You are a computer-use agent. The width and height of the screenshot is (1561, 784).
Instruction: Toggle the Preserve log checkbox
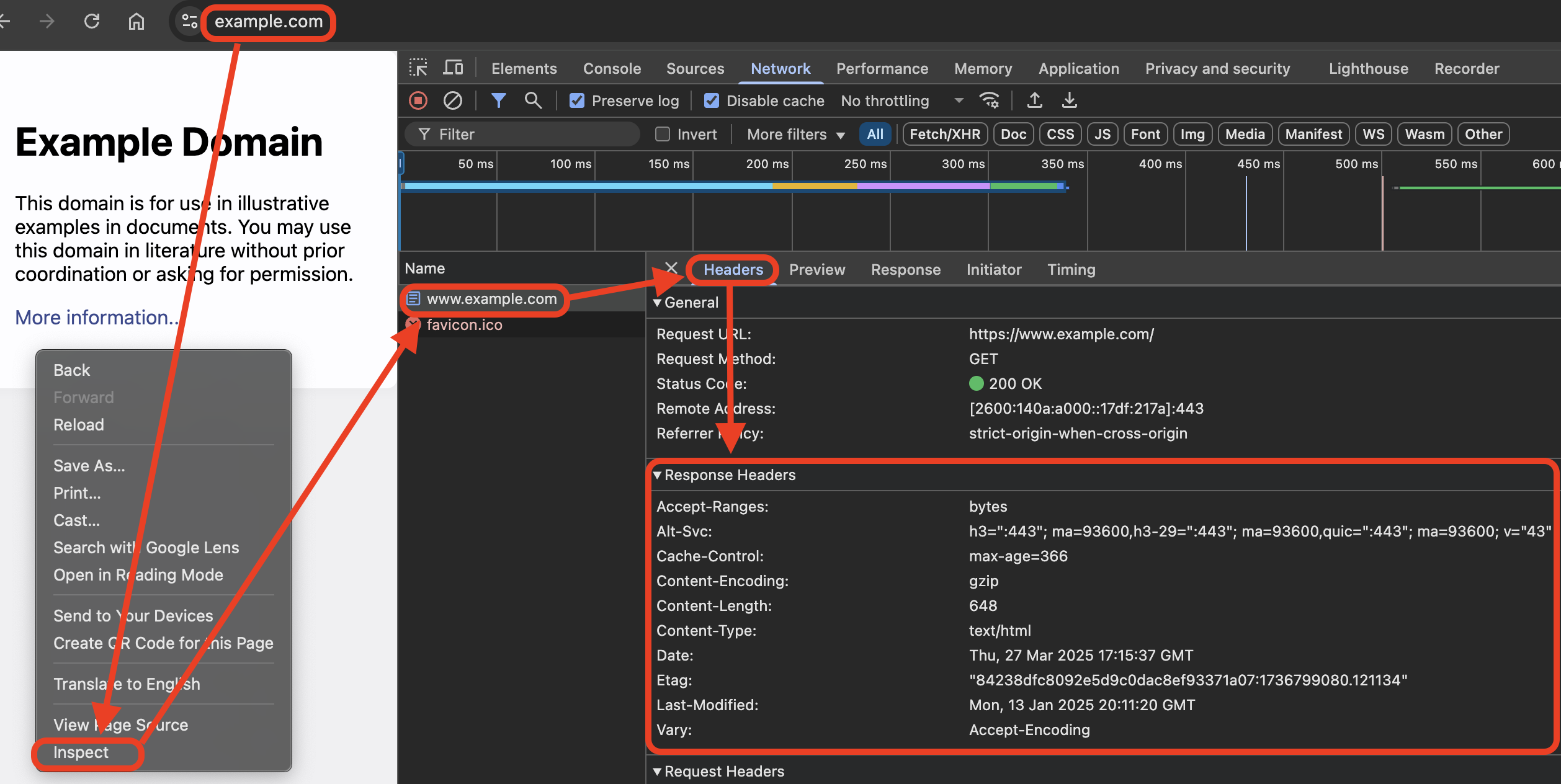pos(577,100)
